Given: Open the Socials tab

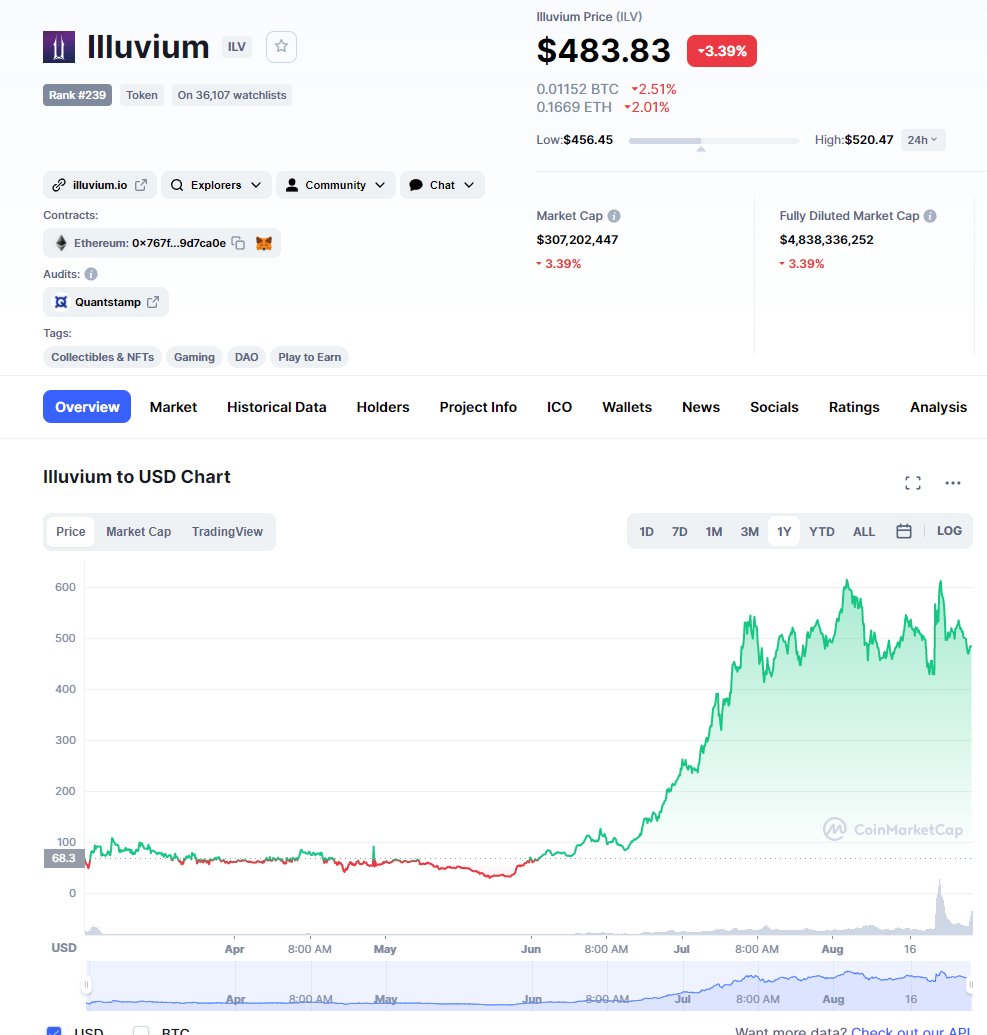Looking at the screenshot, I should [x=774, y=407].
